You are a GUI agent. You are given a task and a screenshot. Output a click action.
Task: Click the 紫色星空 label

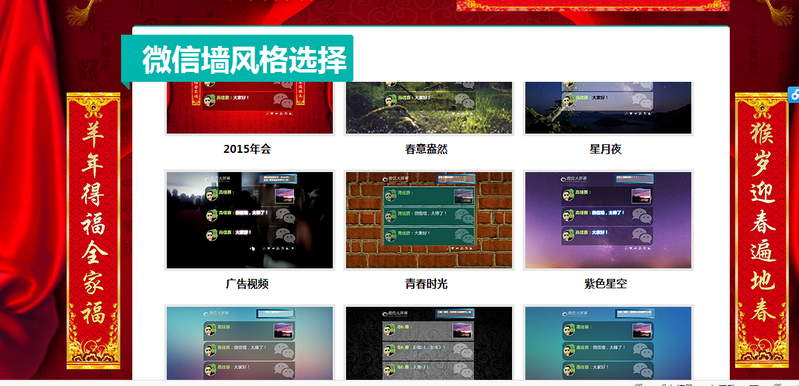tap(605, 284)
